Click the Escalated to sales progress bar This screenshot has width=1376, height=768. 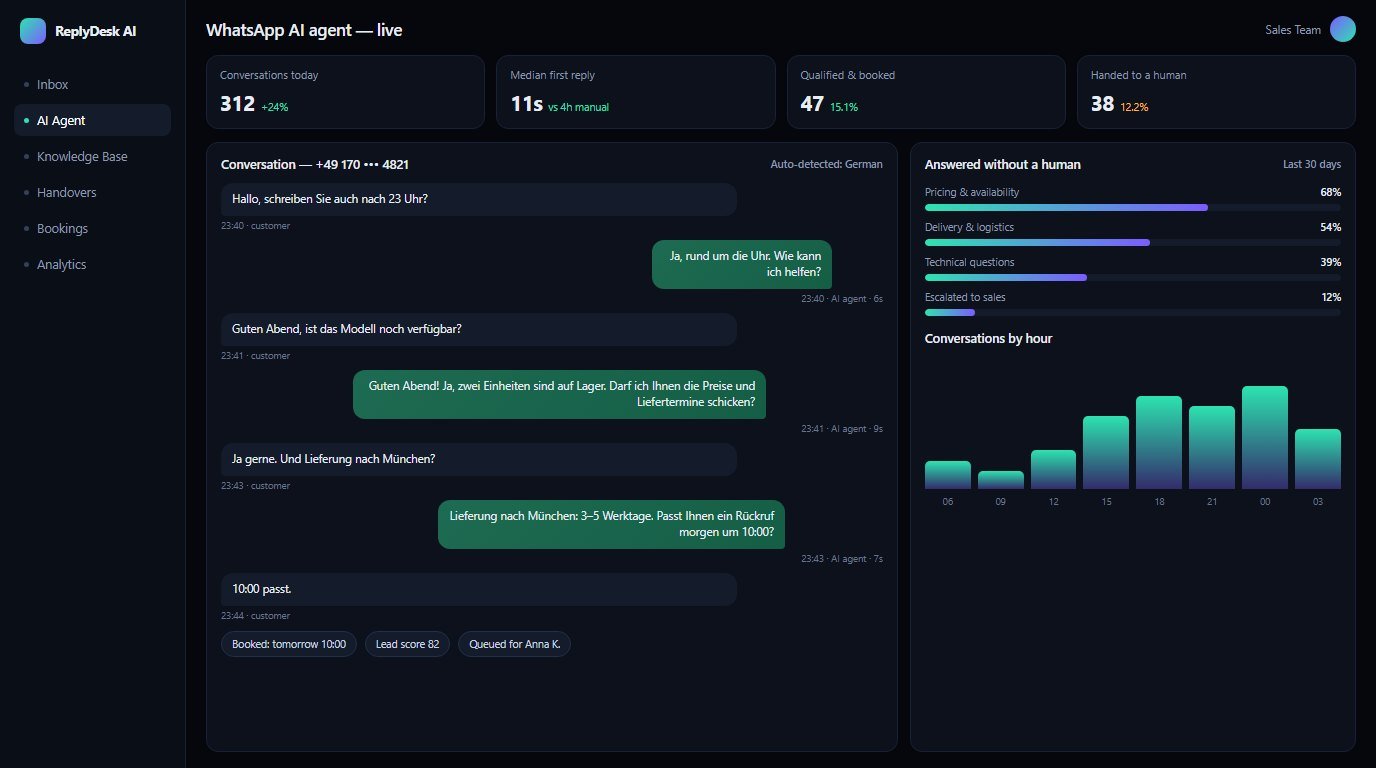tap(1133, 312)
